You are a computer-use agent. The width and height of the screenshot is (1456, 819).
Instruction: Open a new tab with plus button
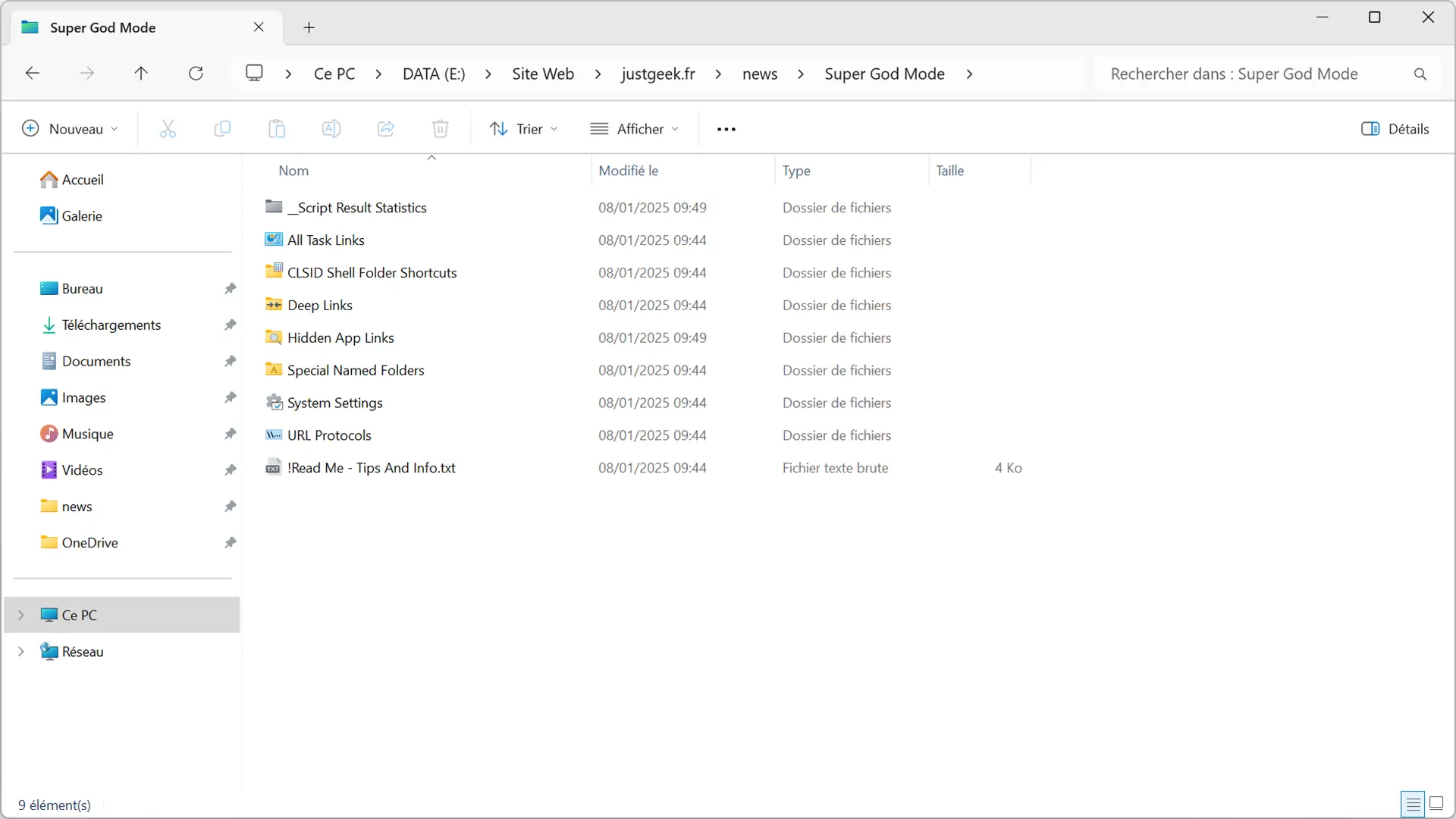(x=309, y=28)
